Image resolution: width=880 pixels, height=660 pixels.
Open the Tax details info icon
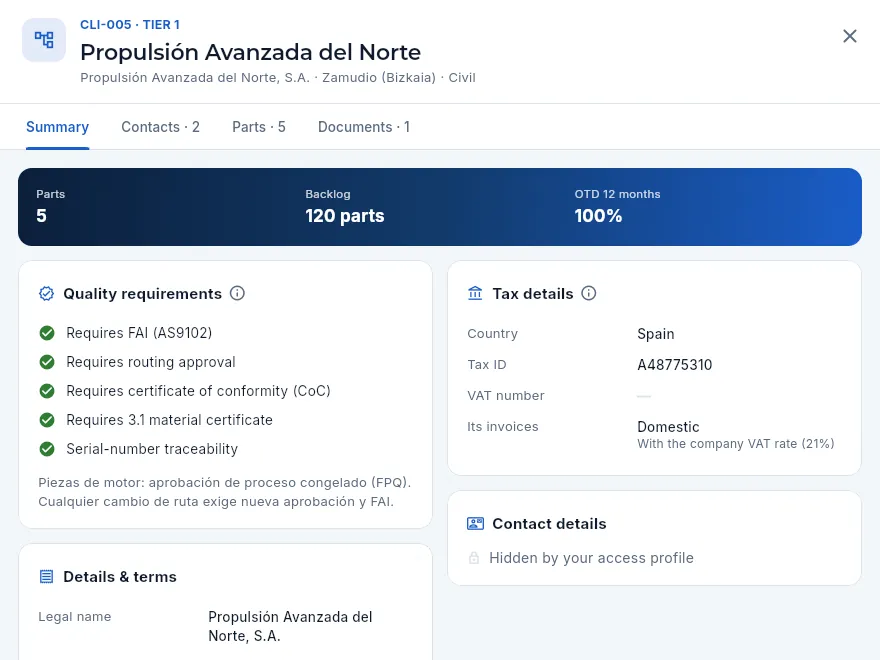pyautogui.click(x=589, y=293)
